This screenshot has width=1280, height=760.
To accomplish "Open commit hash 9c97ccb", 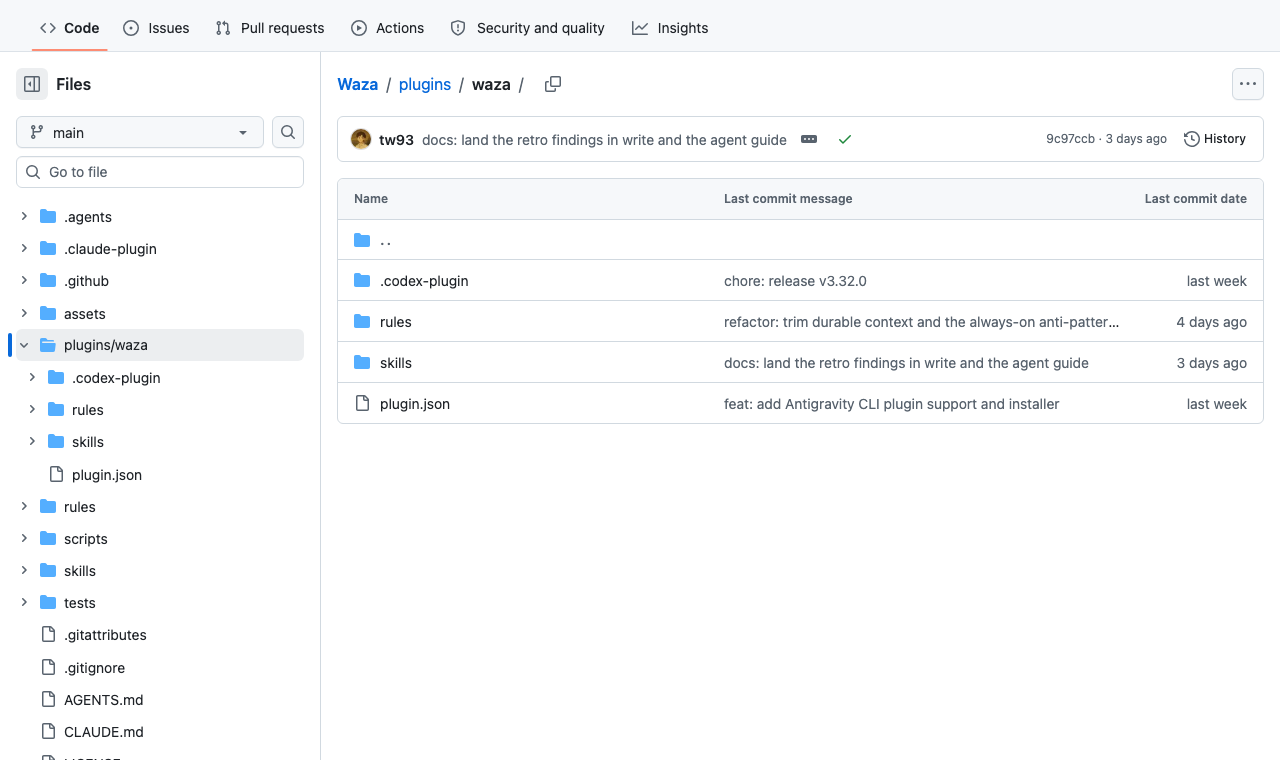I will 1070,139.
